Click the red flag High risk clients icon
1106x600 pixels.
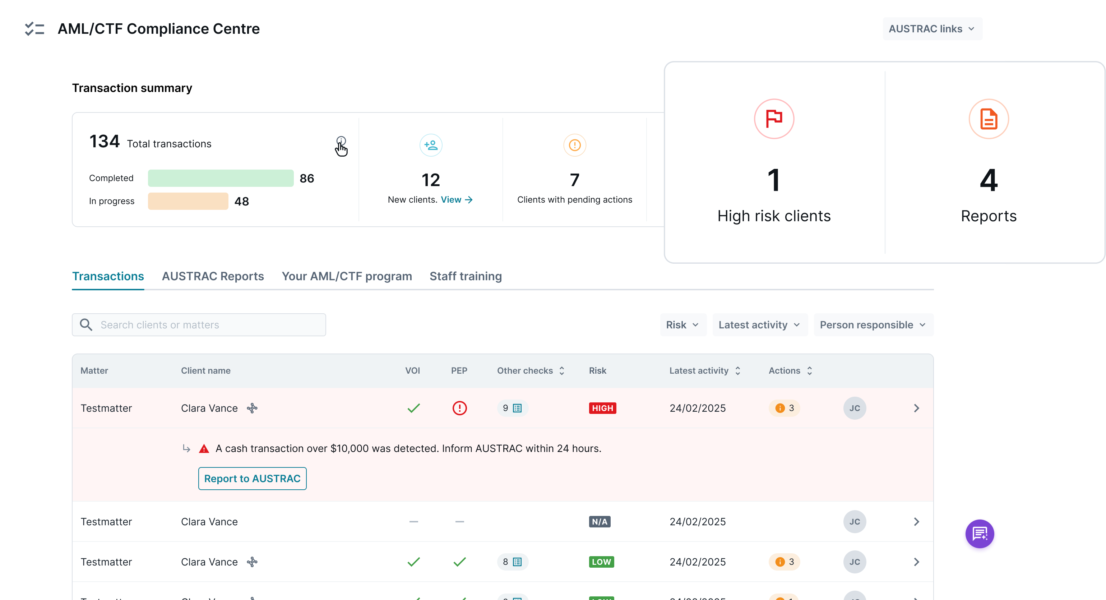[773, 119]
